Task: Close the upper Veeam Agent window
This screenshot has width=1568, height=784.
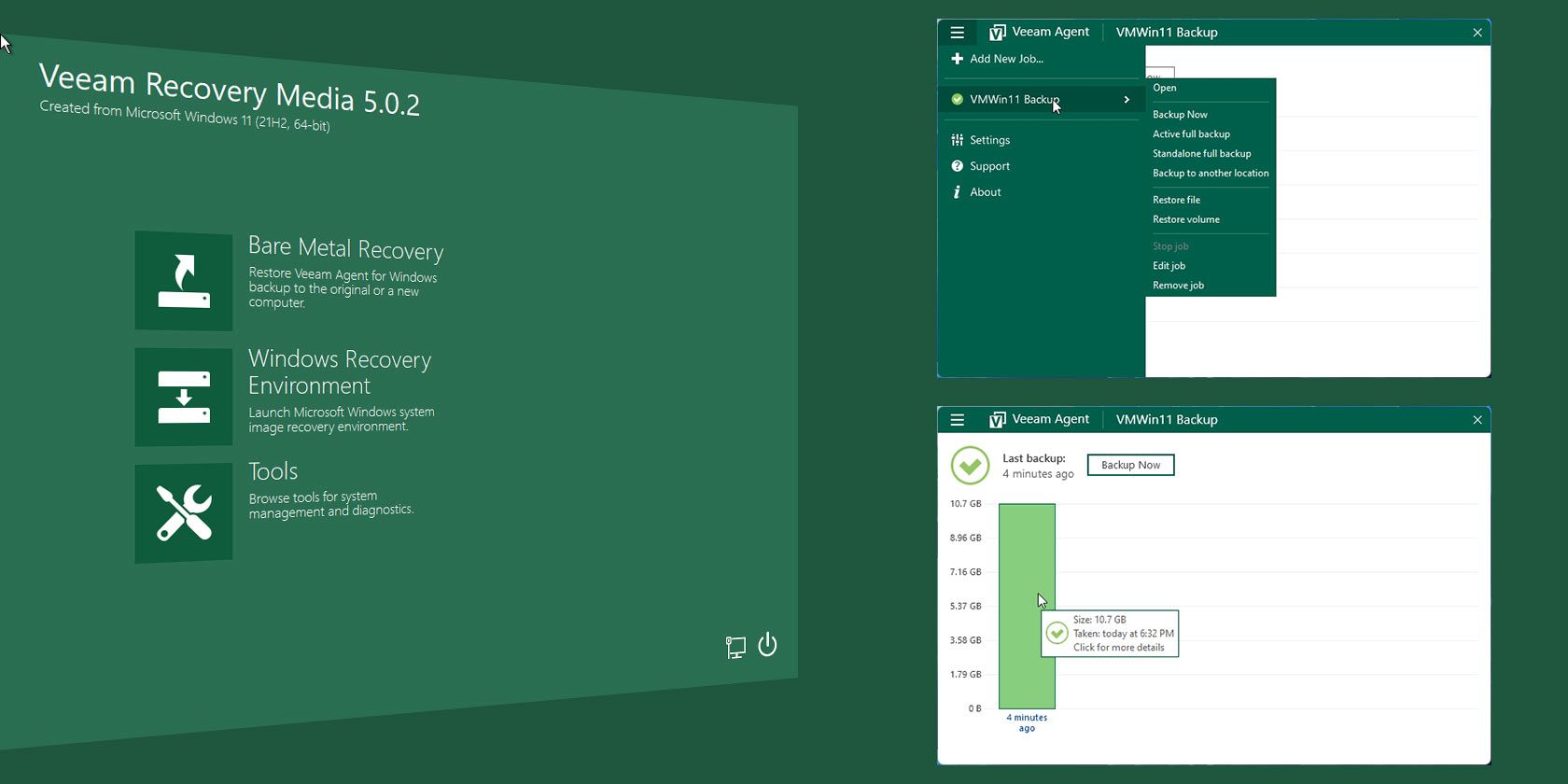Action: pos(1477,33)
